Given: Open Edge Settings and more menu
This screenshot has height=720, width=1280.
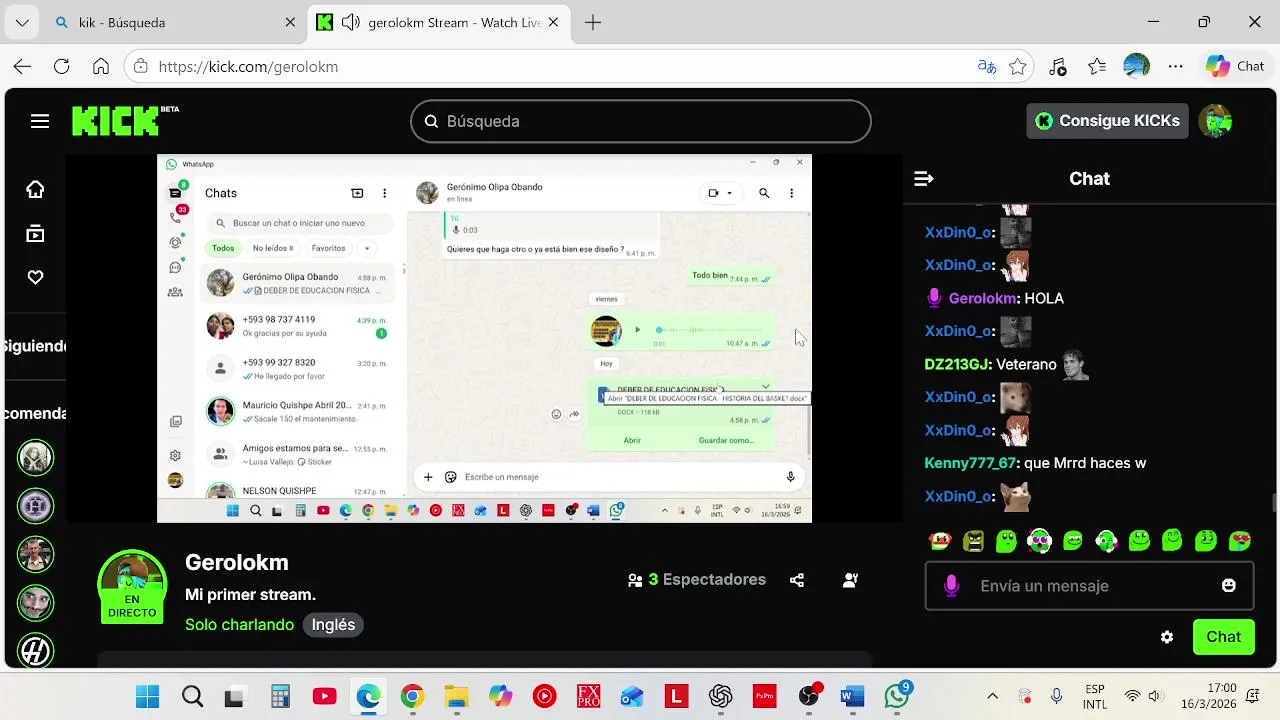Looking at the screenshot, I should click(x=1176, y=67).
